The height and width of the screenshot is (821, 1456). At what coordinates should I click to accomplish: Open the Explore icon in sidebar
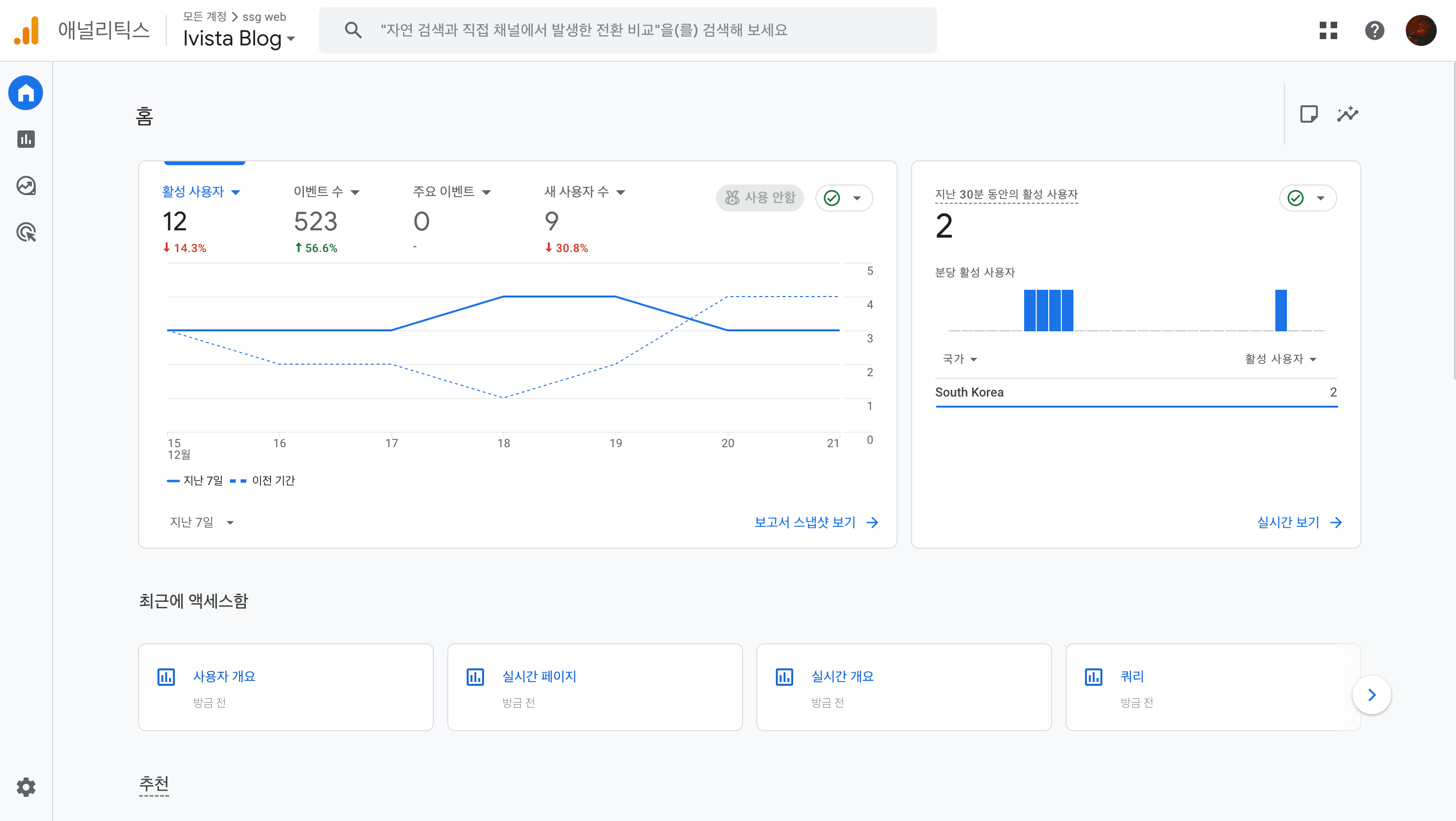click(26, 186)
